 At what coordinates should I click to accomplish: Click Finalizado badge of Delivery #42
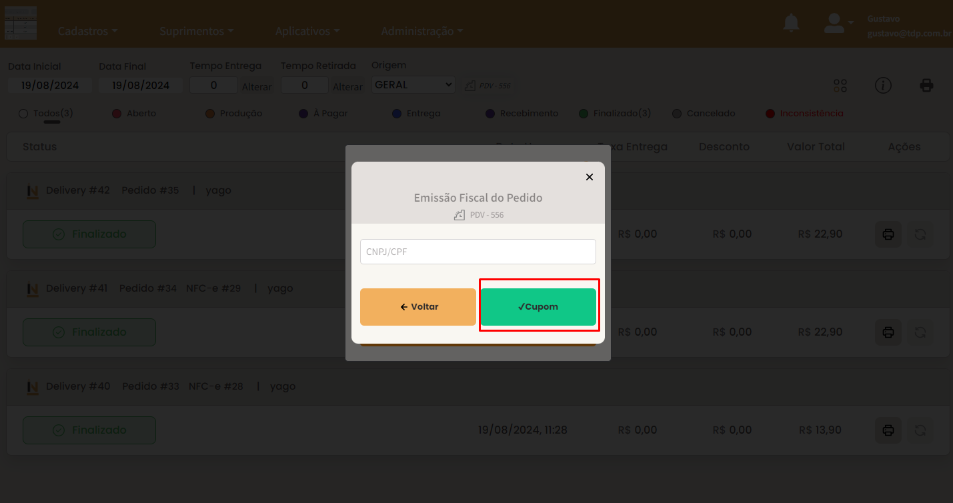(89, 234)
